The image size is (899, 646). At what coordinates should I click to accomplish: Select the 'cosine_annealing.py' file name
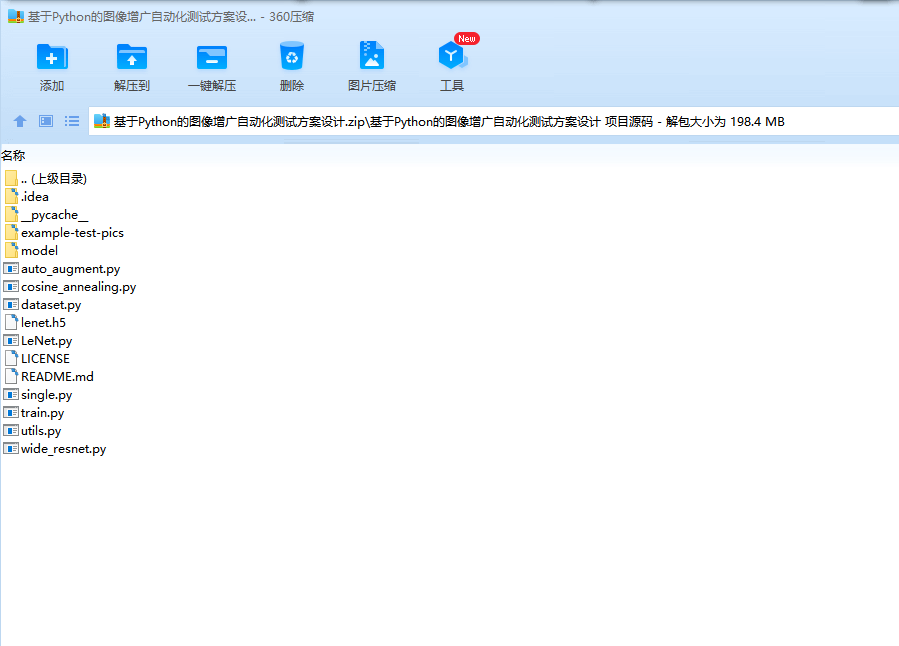[79, 287]
